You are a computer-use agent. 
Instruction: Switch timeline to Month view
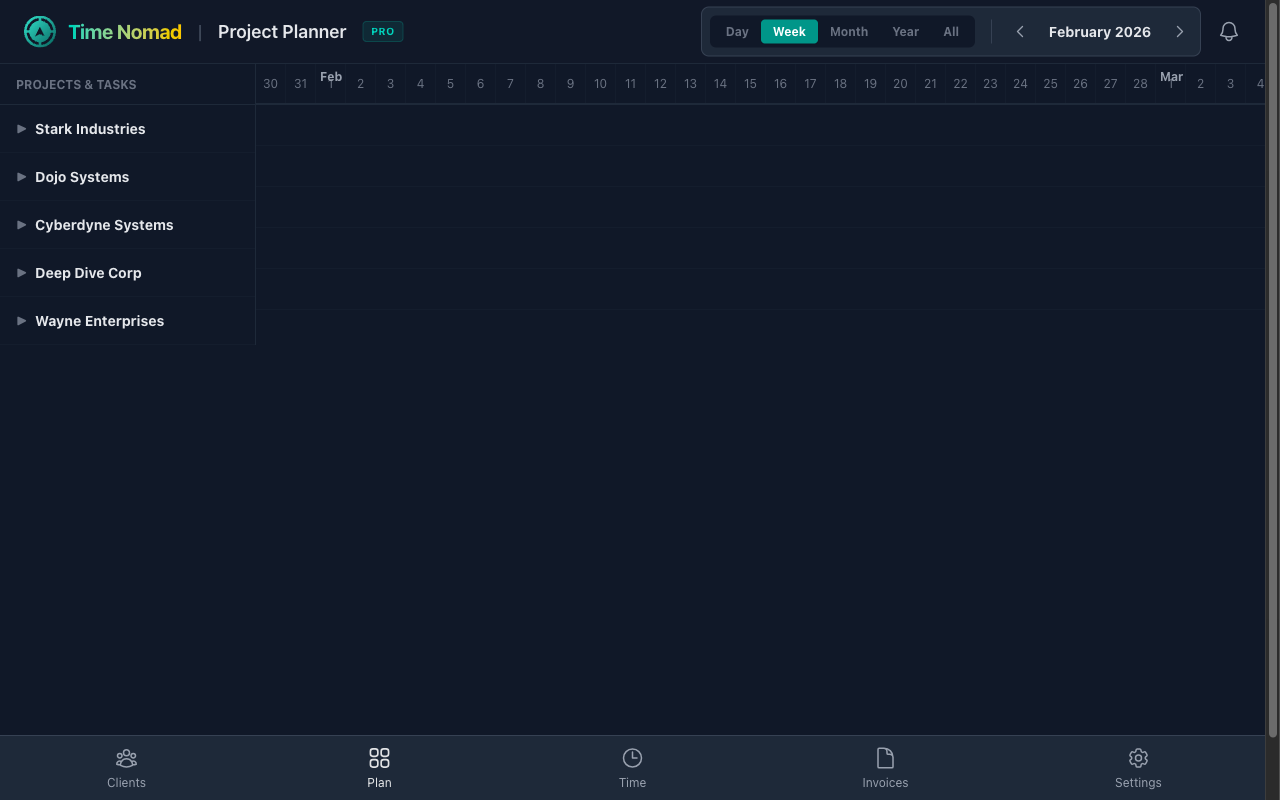click(x=849, y=32)
